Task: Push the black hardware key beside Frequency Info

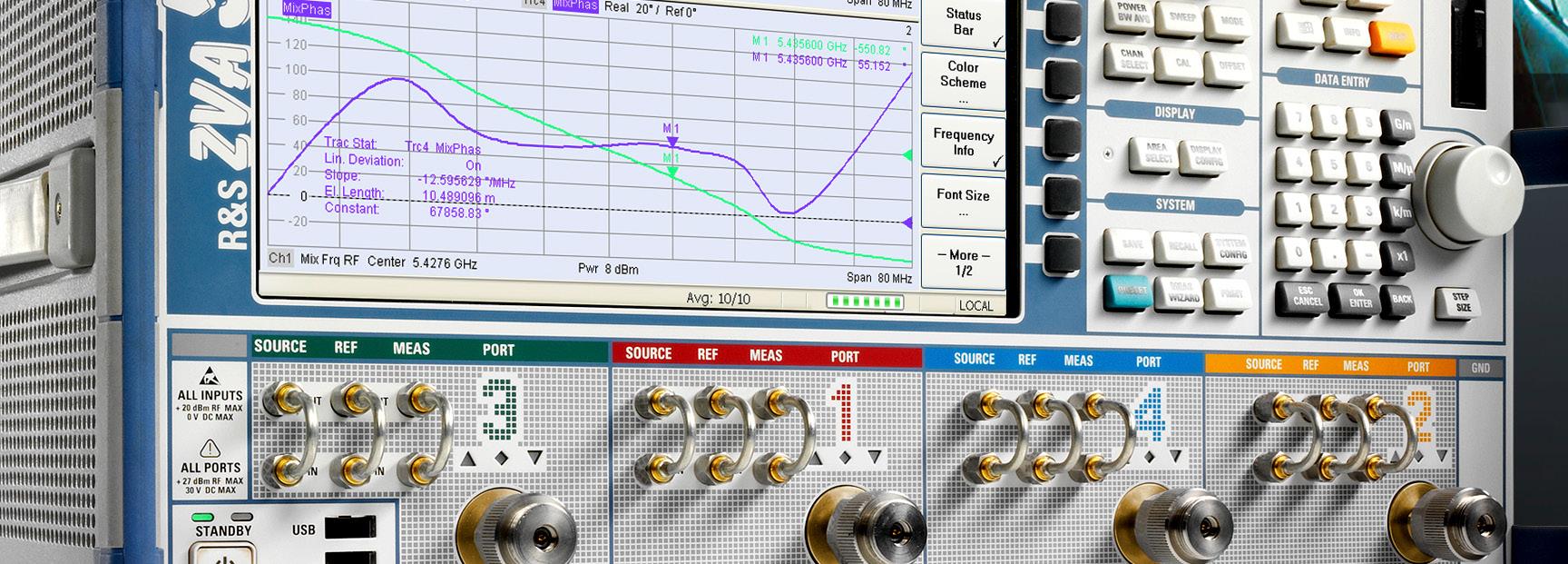Action: pyautogui.click(x=1063, y=139)
